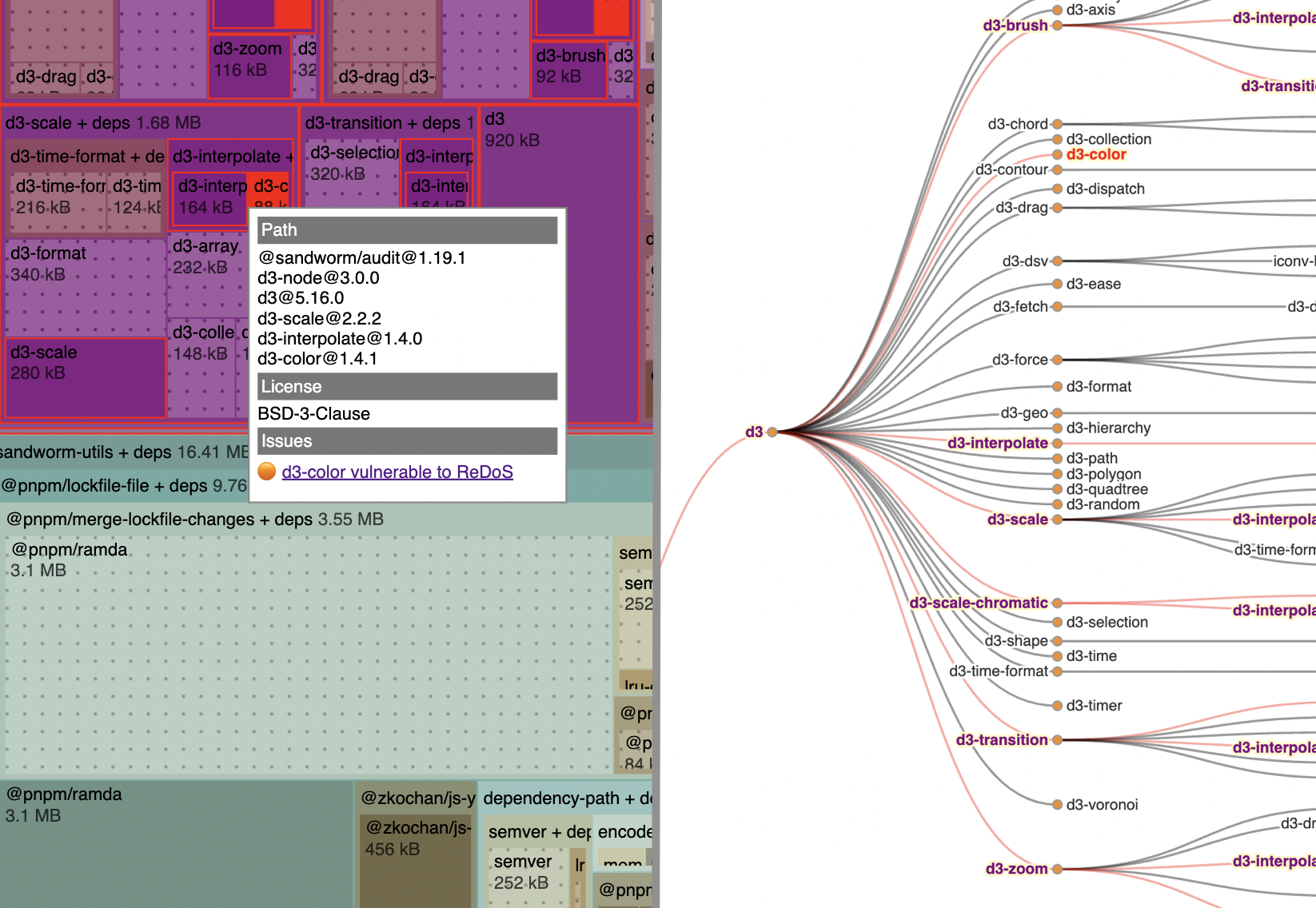Screen dimensions: 1316x908
Task: Click the sandworm-utils + deps 16.41 MB header
Action: [125, 452]
